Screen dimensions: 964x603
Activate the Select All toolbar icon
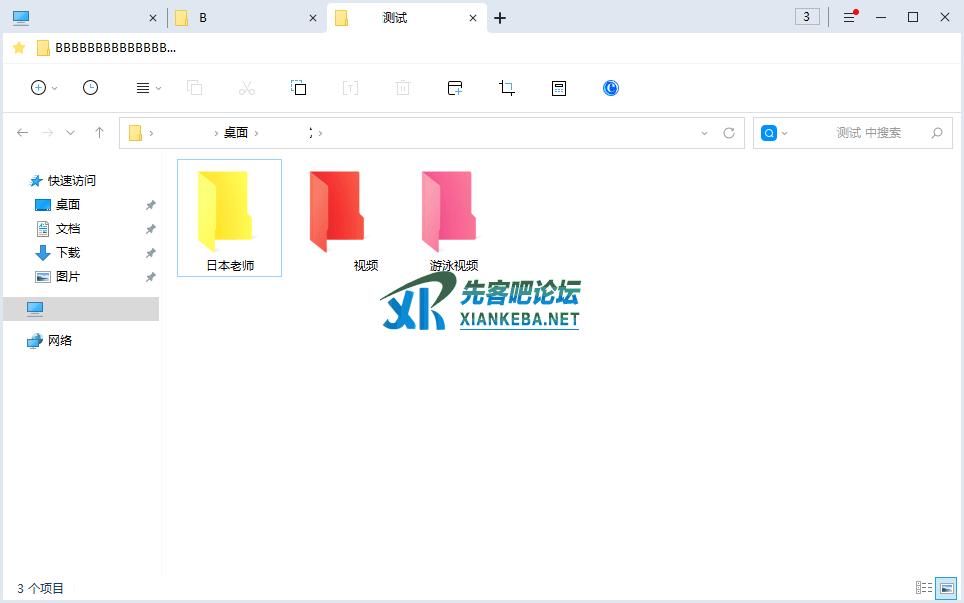(x=299, y=88)
